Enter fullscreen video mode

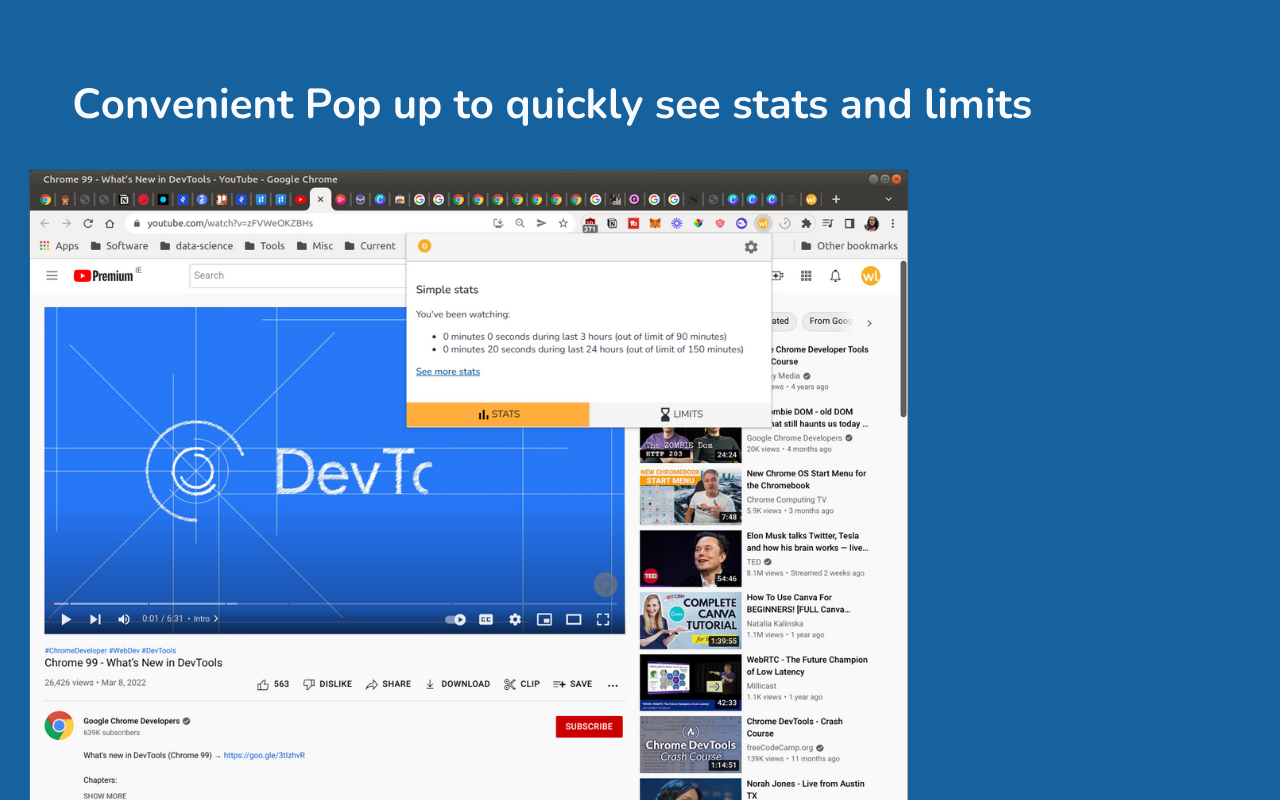tap(603, 619)
